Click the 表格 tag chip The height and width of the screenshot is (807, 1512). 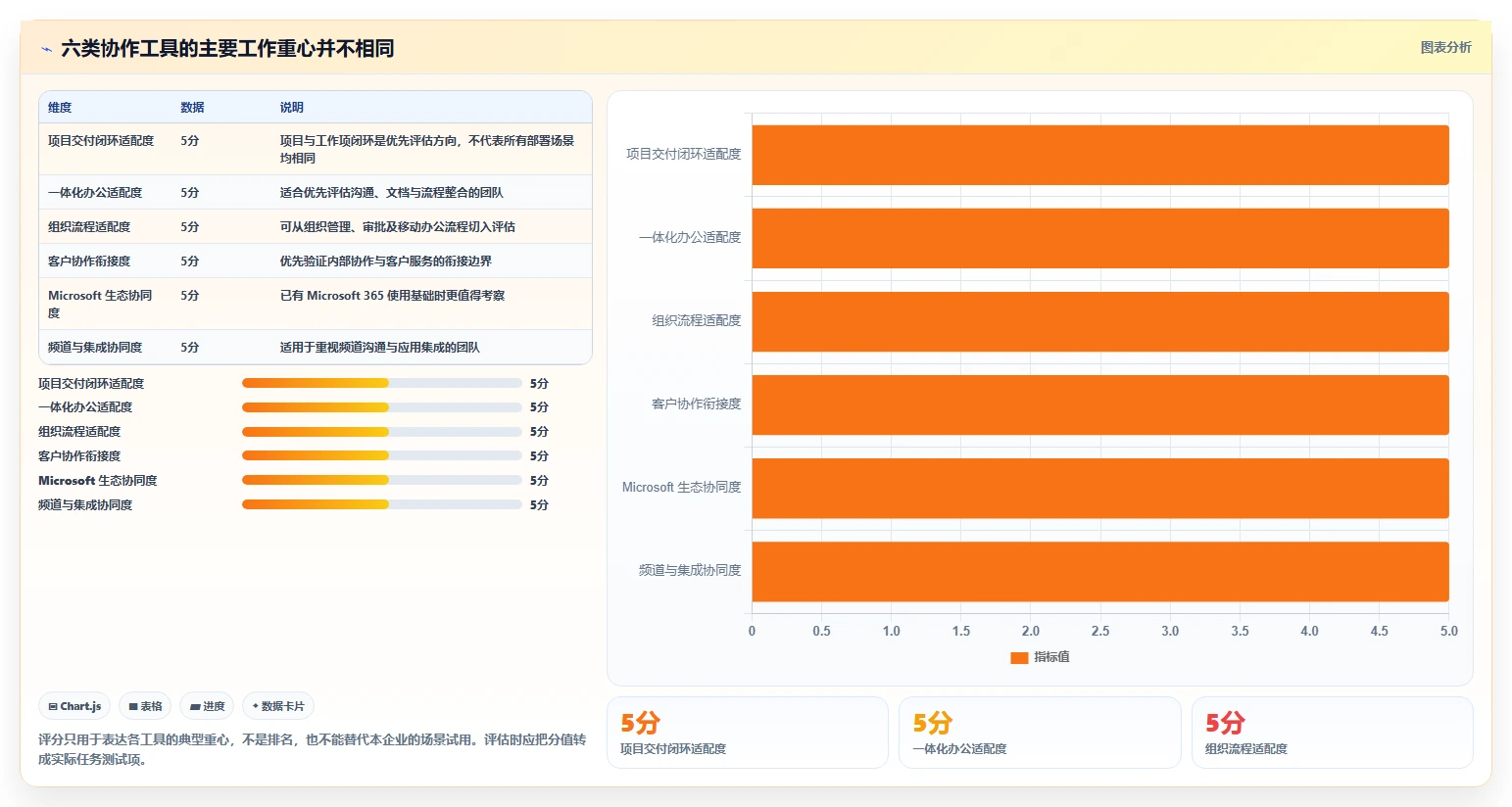click(145, 706)
